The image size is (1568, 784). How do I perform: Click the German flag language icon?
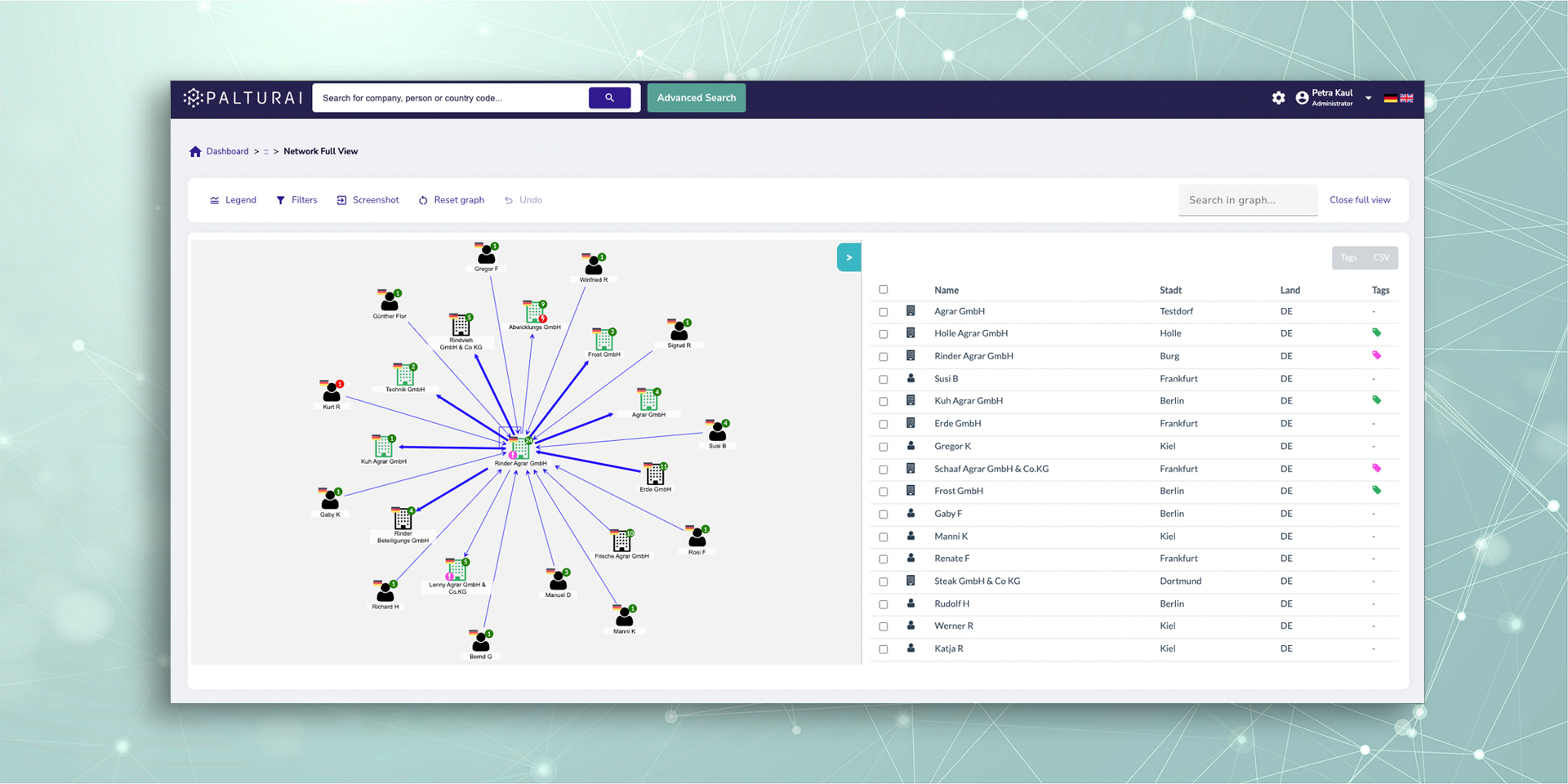pos(1390,98)
